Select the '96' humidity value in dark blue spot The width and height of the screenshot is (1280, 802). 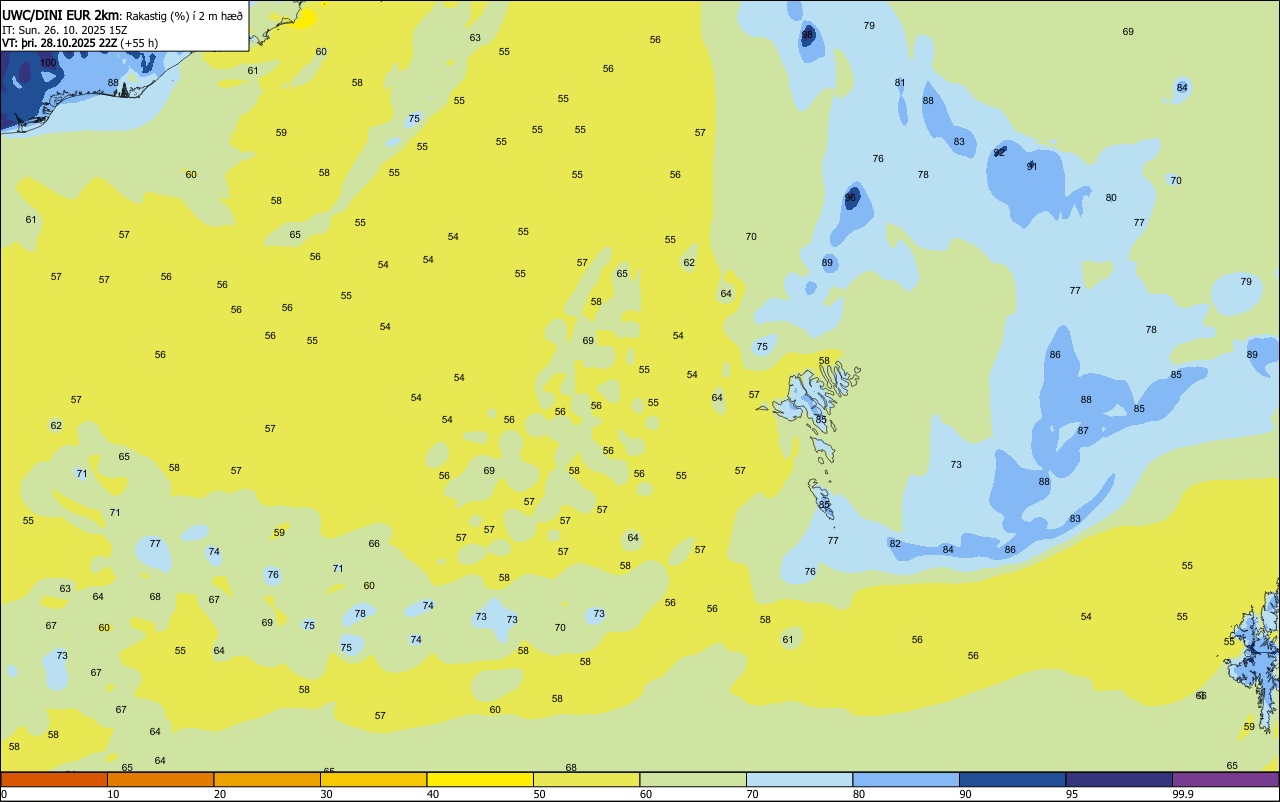(x=851, y=198)
